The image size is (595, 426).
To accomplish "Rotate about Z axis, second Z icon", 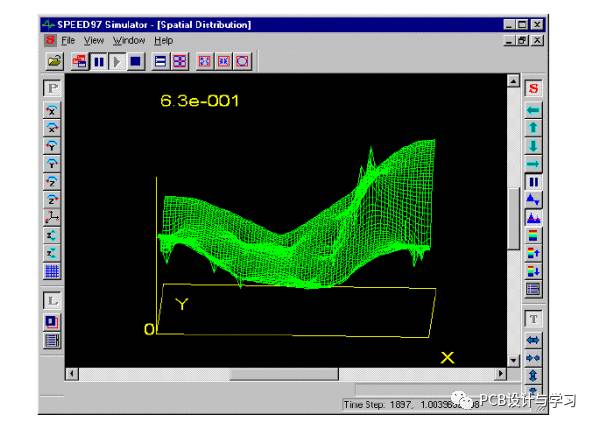I will 52,200.
